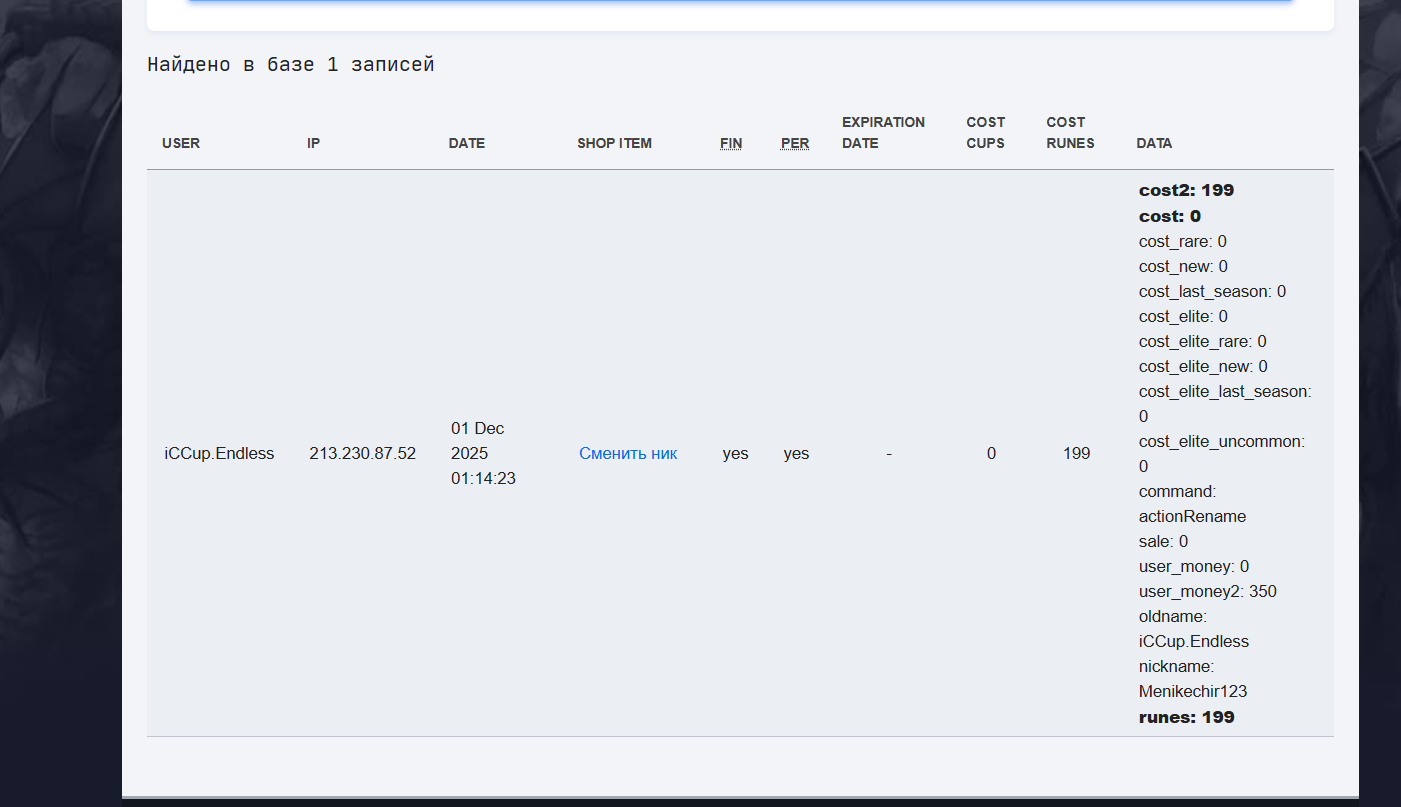
Task: Click the PER column header abbreviation
Action: click(795, 143)
